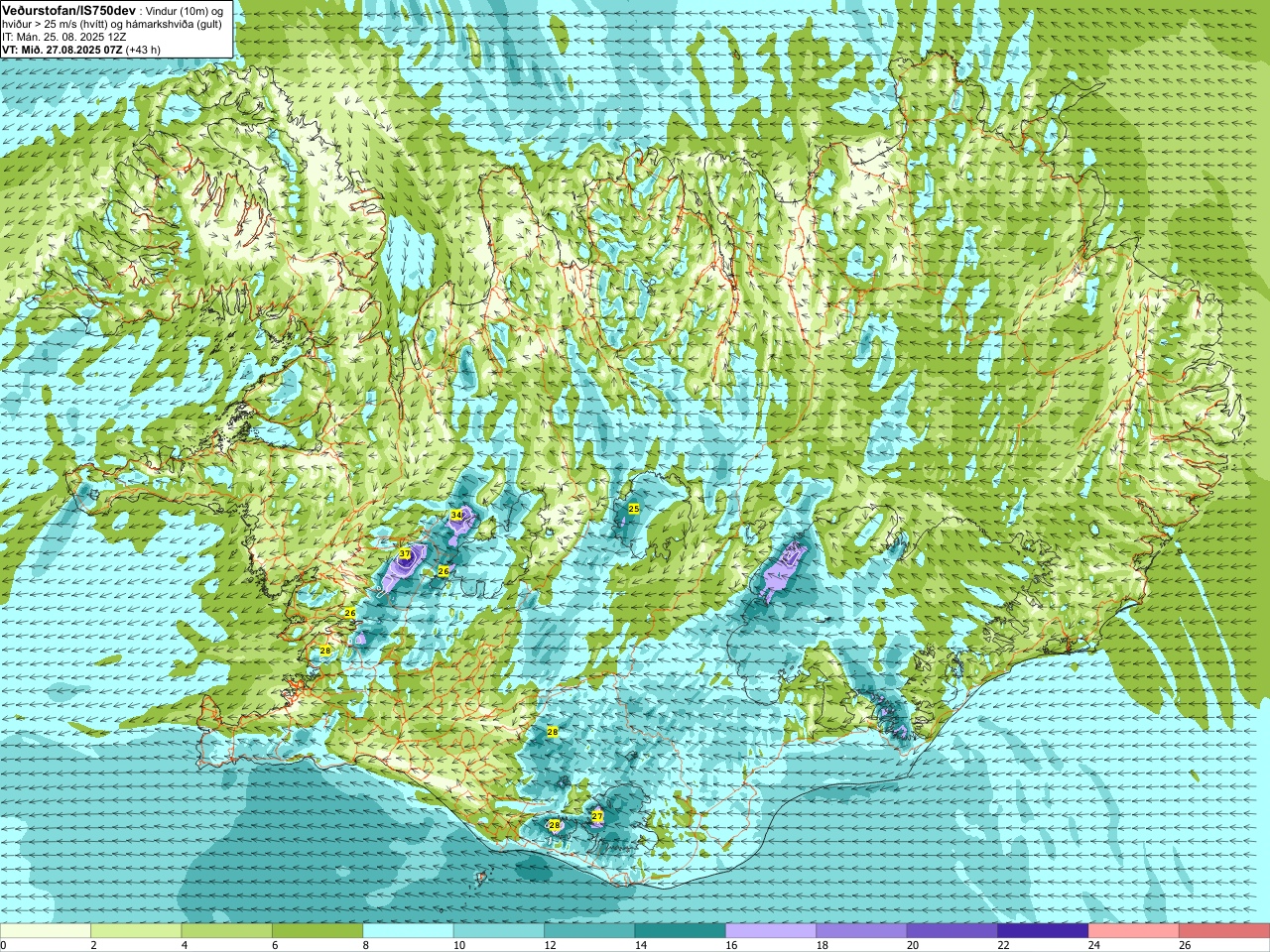Viewport: 1270px width, 952px height.
Task: Click the legend swatch for 10–12 m/s
Action: 499,931
